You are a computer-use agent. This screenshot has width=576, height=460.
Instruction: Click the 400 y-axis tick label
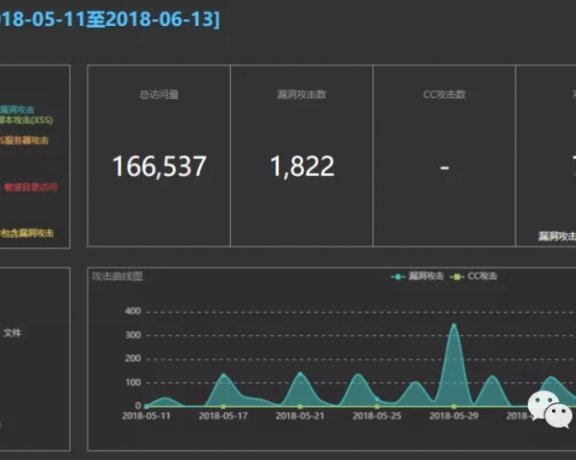point(133,311)
